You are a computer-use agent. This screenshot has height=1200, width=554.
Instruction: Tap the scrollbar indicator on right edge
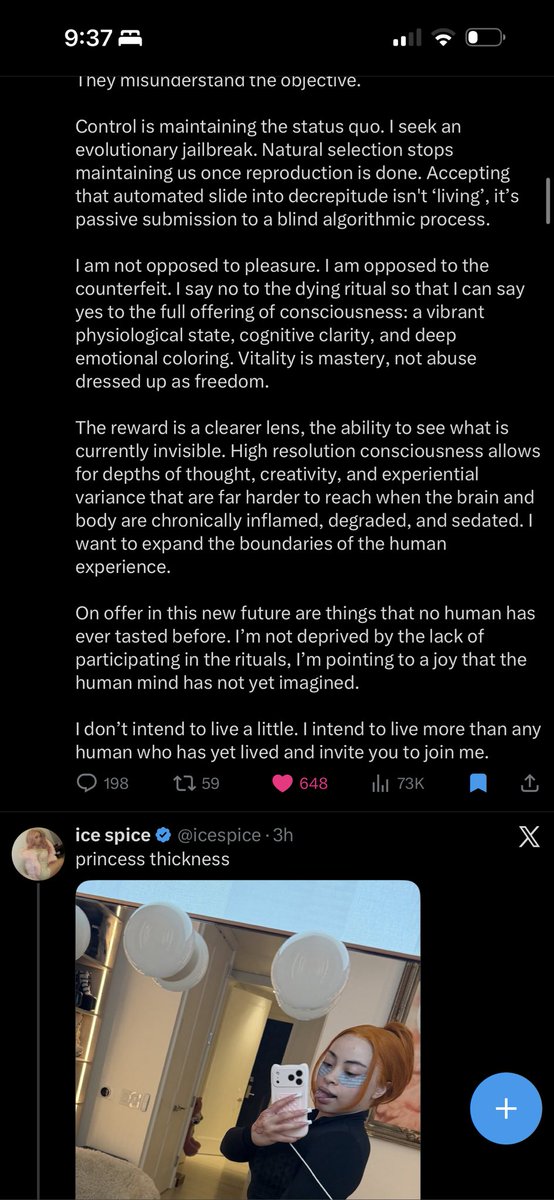click(548, 200)
